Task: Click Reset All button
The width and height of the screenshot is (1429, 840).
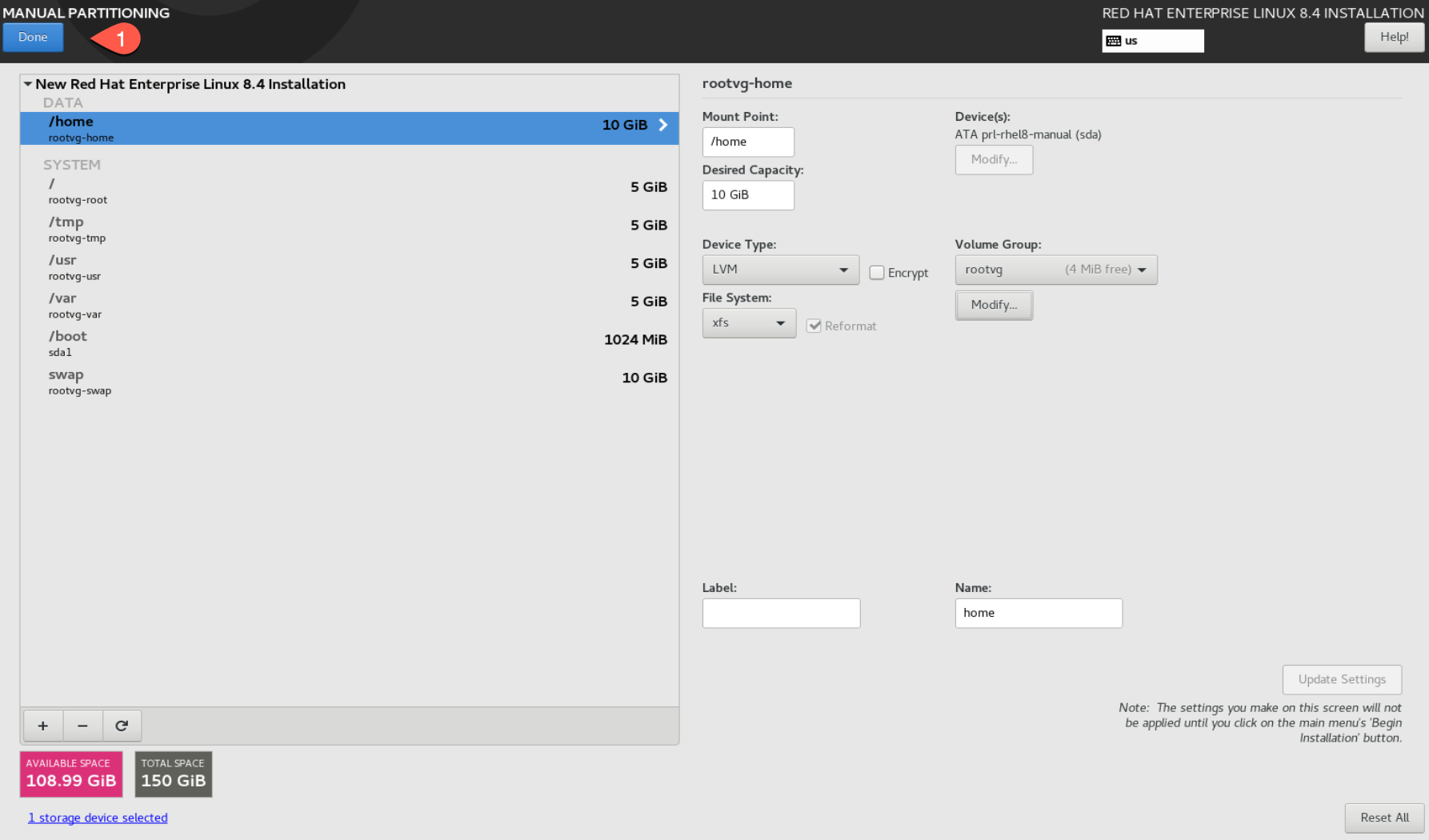Action: pyautogui.click(x=1384, y=818)
